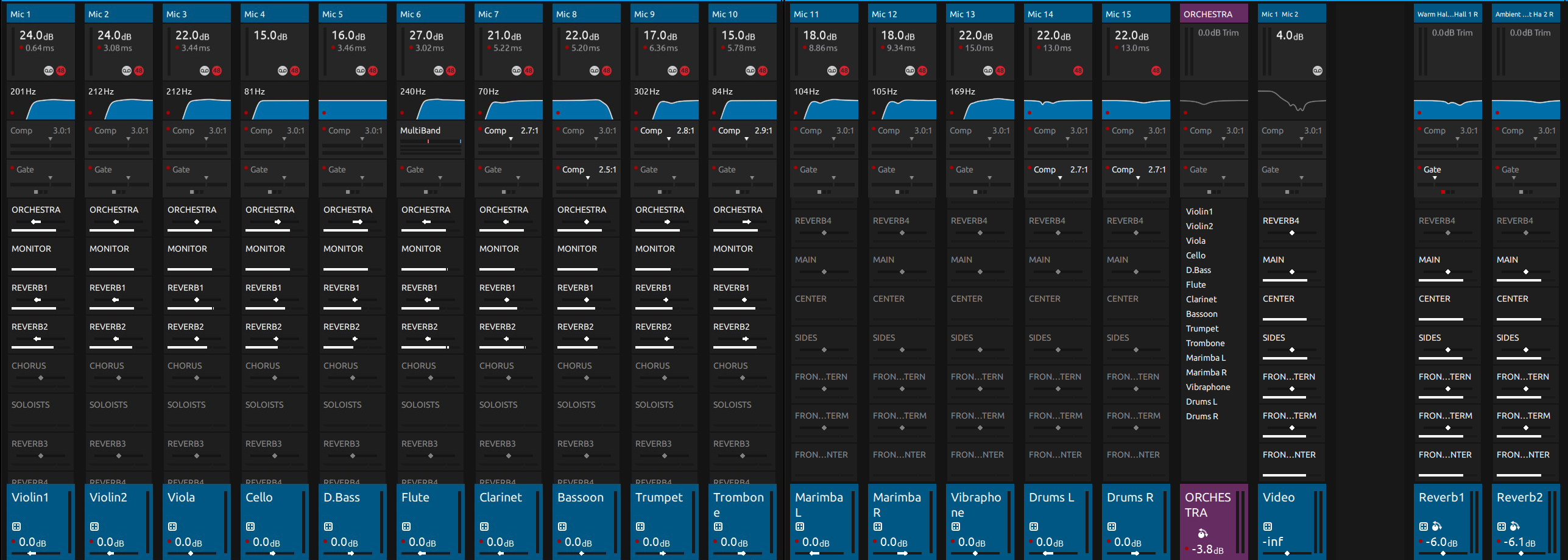Toggle 48V phantom power on Mic 14
The image size is (1568, 560).
point(1078,71)
